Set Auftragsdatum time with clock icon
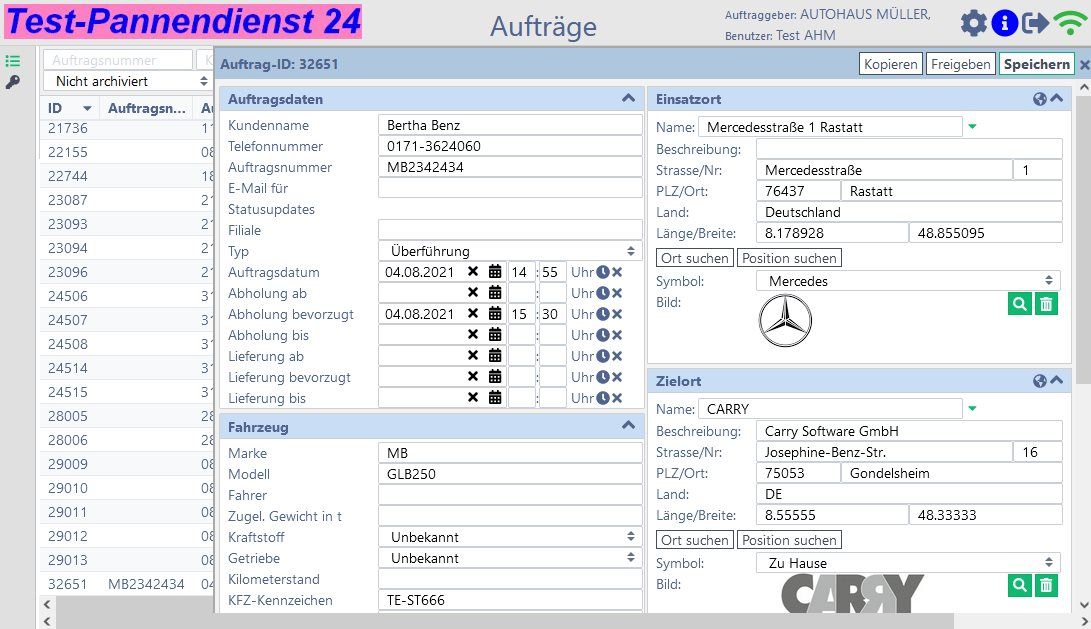The image size is (1091, 629). click(603, 272)
